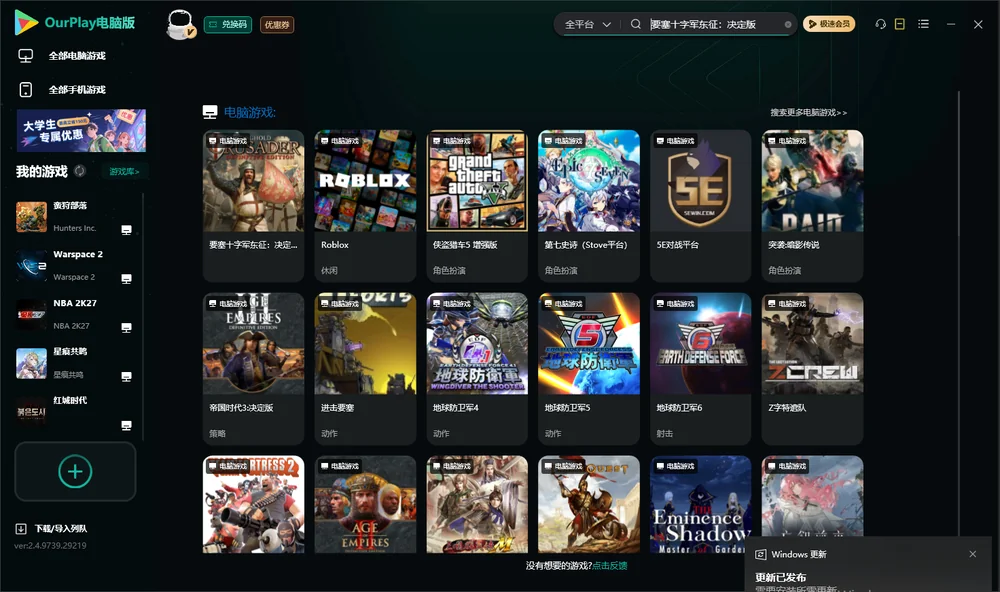The width and height of the screenshot is (1000, 592).
Task: Click the 下载/导入队列 download icon
Action: click(21, 529)
